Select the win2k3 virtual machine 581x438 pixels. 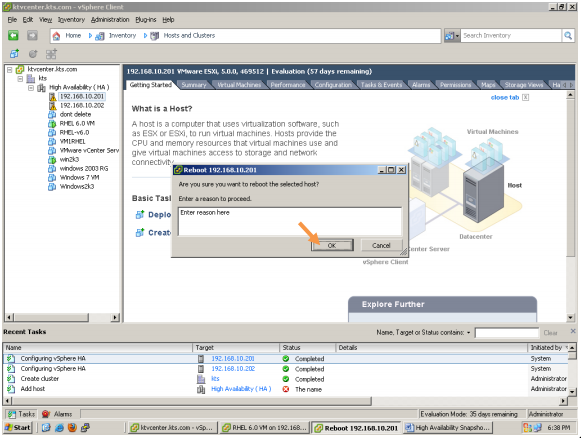pyautogui.click(x=69, y=159)
